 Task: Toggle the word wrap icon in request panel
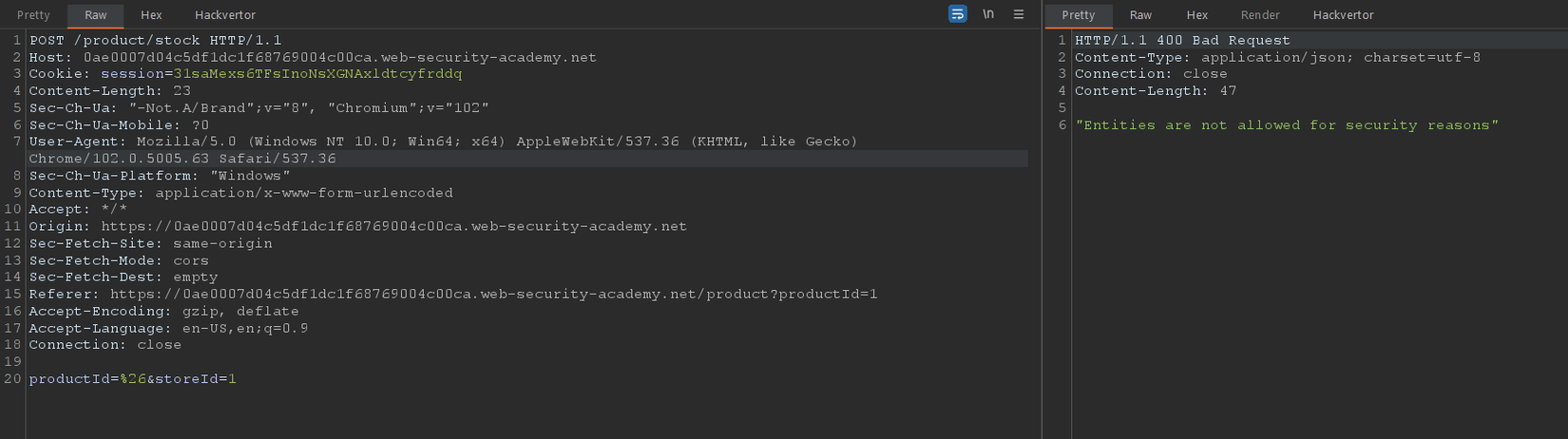click(957, 14)
